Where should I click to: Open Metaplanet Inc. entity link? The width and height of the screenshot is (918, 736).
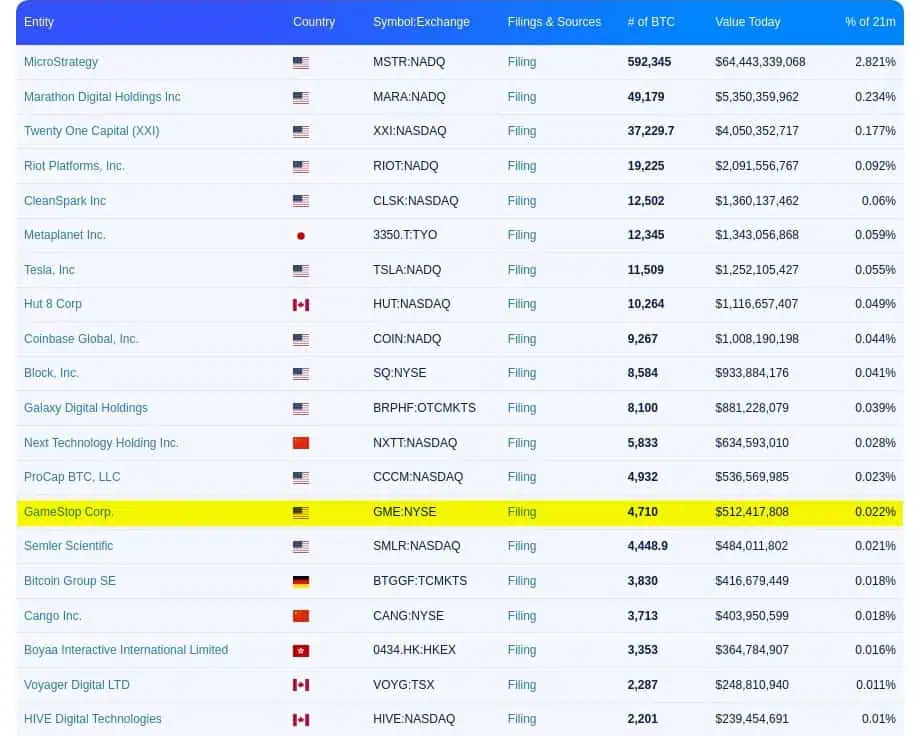pos(65,235)
